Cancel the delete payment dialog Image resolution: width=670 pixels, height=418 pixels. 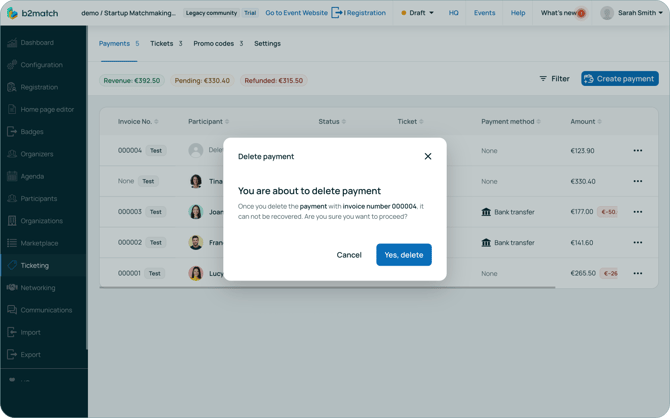[x=349, y=255]
